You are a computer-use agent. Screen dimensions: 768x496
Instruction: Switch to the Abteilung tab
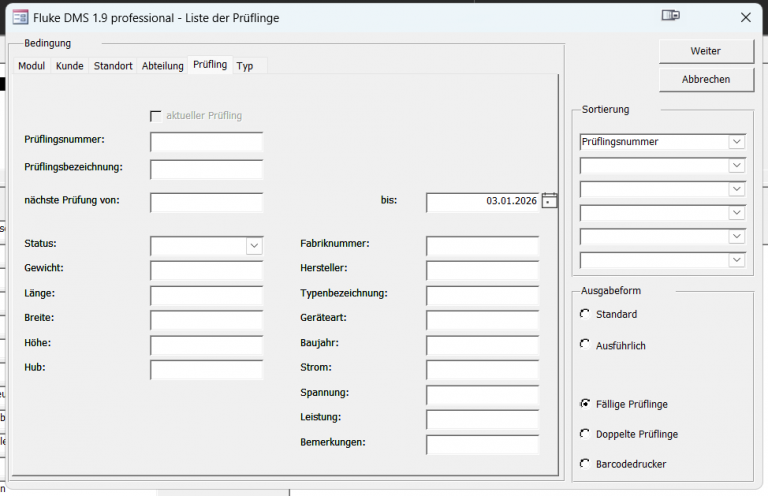(x=163, y=66)
